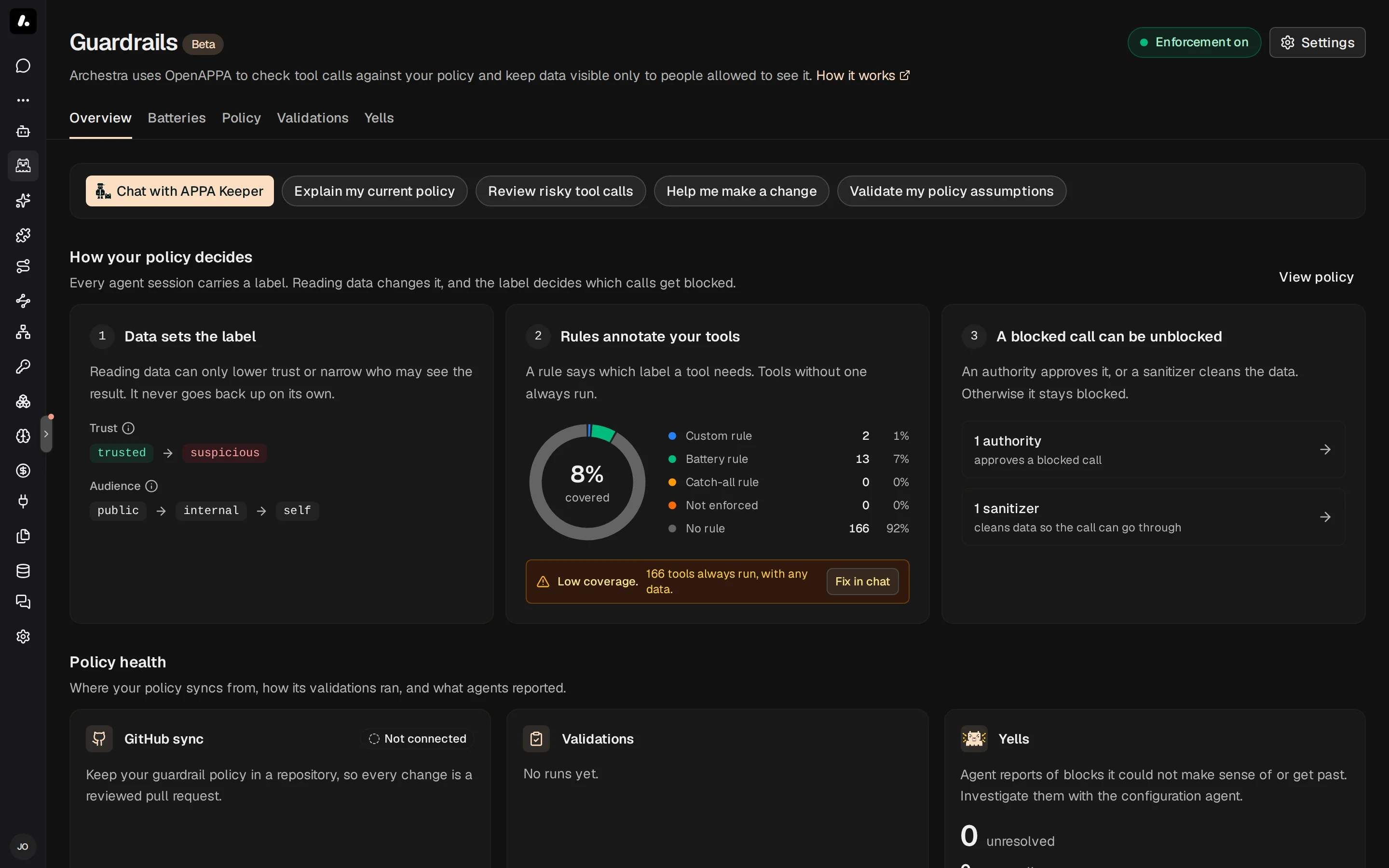Open the 1 authority card arrow
Viewport: 1389px width, 868px height.
pyautogui.click(x=1325, y=449)
